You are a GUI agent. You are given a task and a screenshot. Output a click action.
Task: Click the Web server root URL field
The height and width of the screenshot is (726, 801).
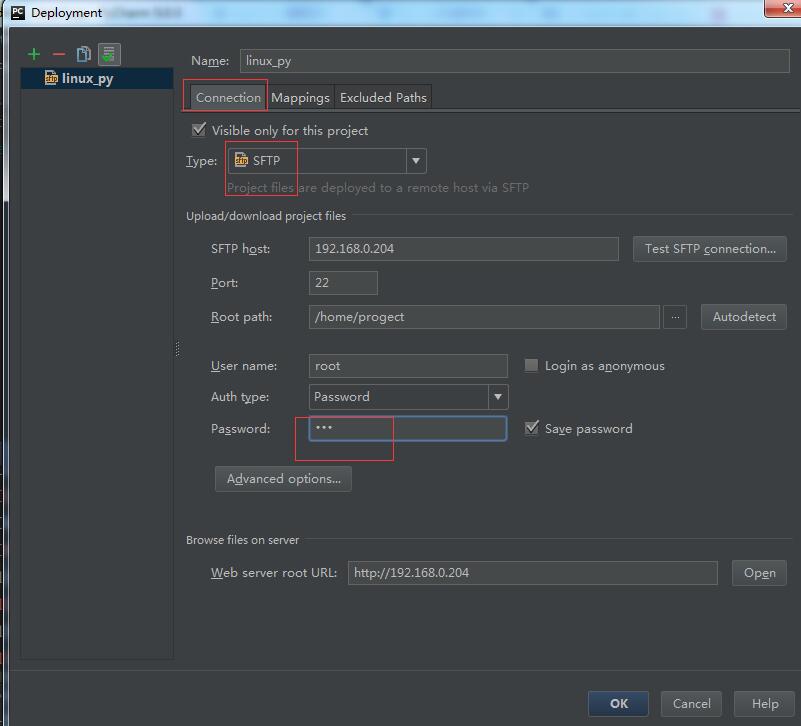click(x=532, y=573)
